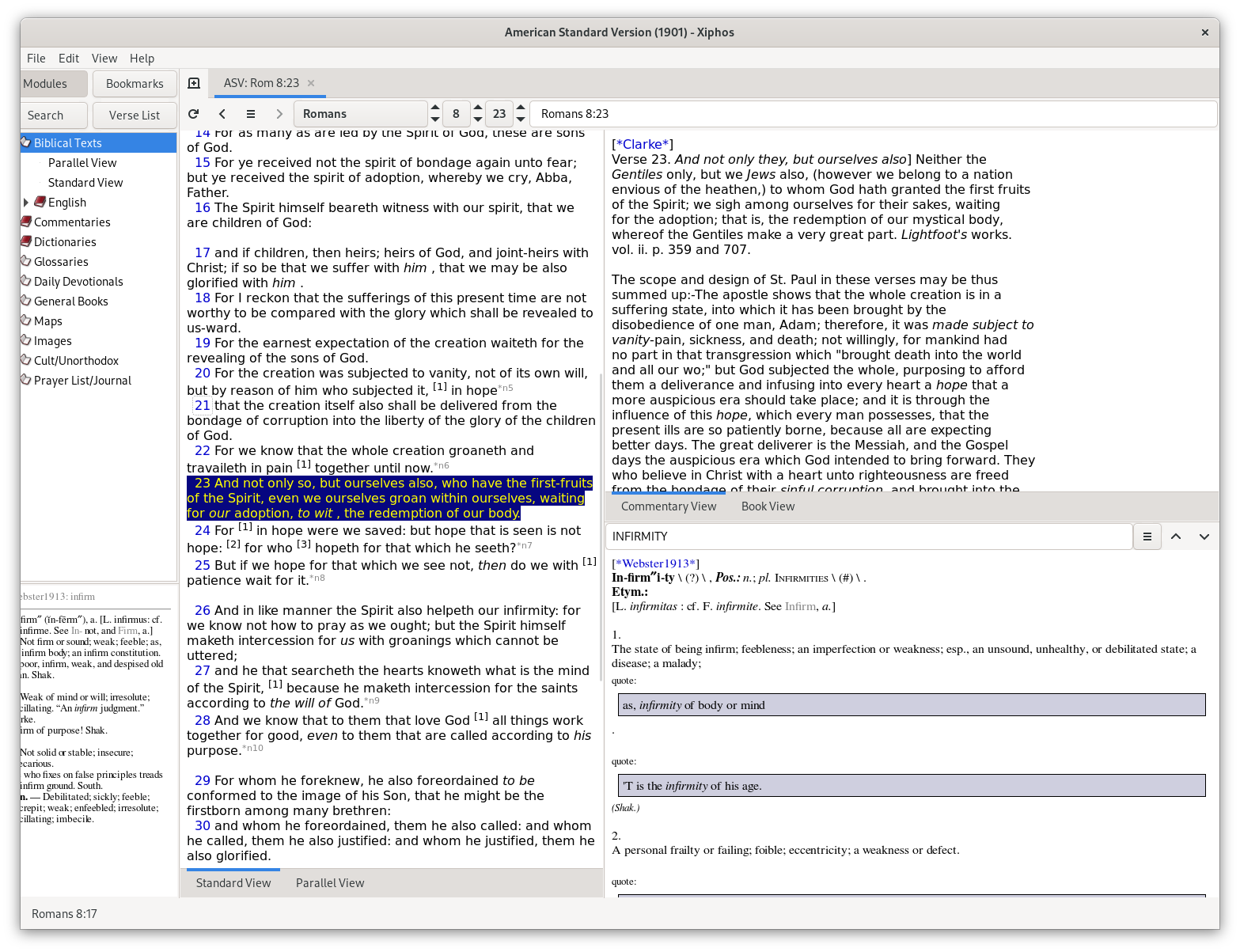This screenshot has width=1240, height=952.
Task: Click the Clarke commentary link
Action: click(x=642, y=144)
